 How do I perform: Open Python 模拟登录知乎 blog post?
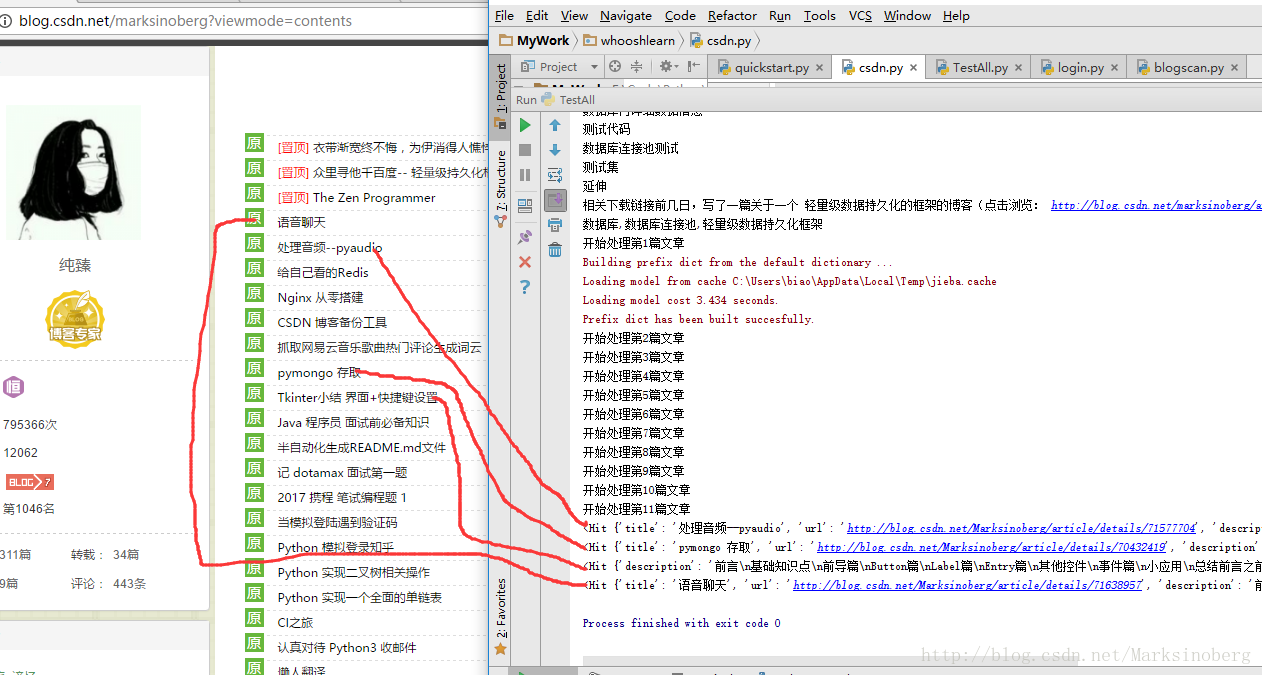[336, 547]
